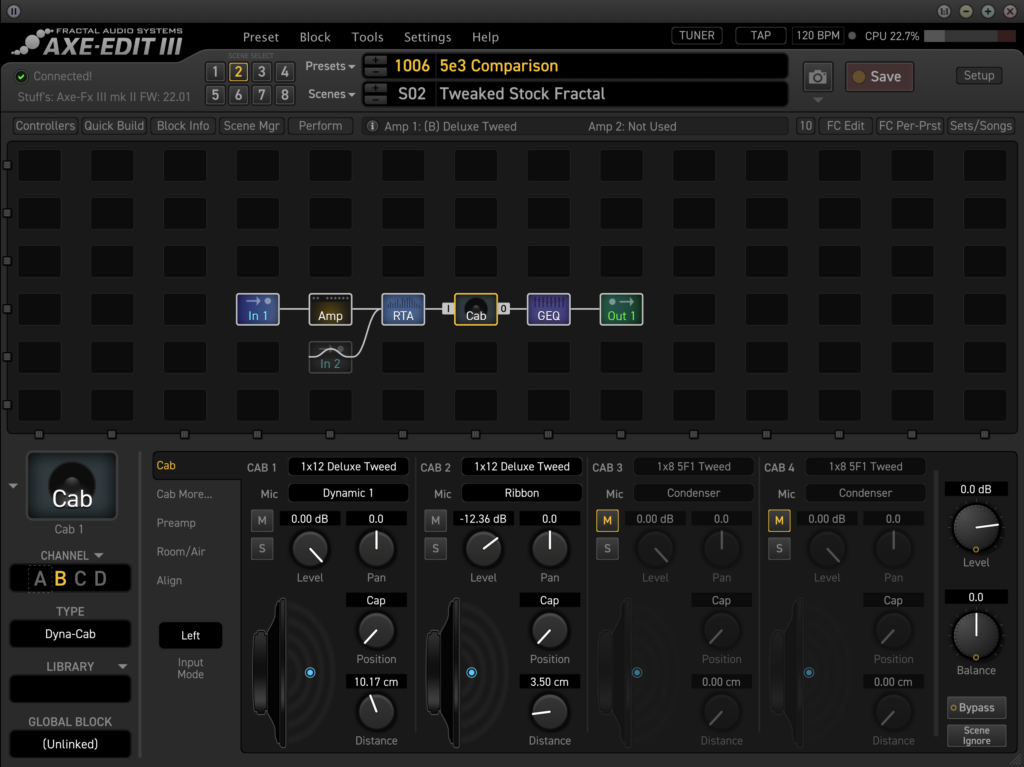Switch to scene 5
This screenshot has height=767, width=1024.
(x=215, y=95)
